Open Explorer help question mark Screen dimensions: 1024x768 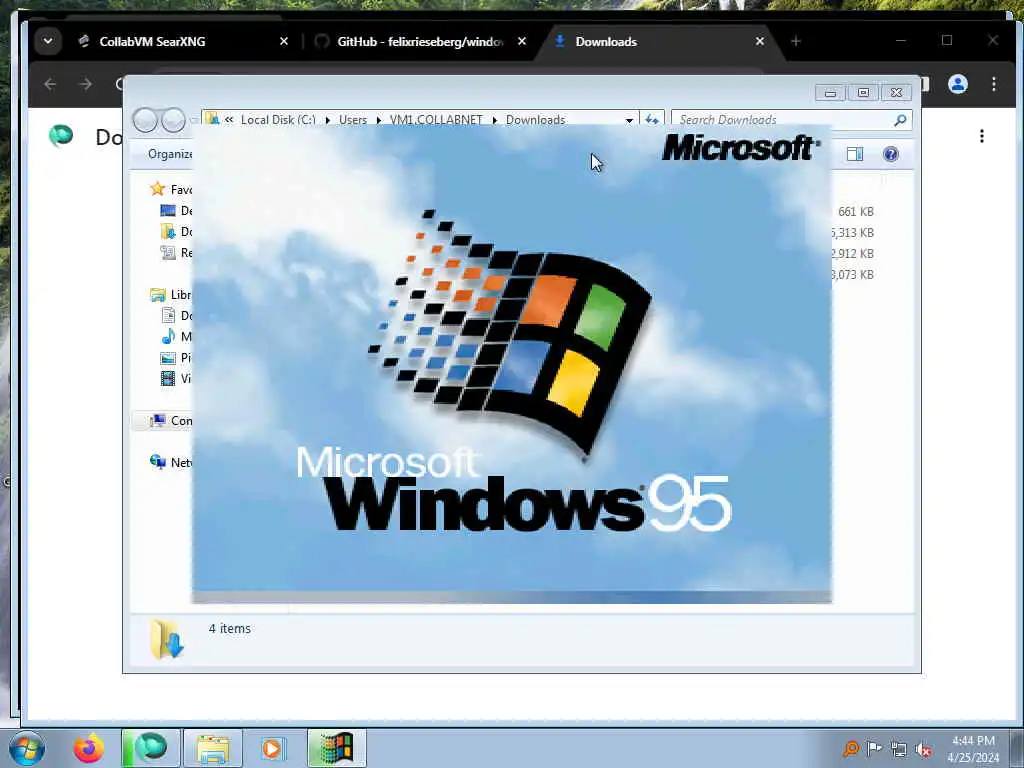pyautogui.click(x=890, y=154)
